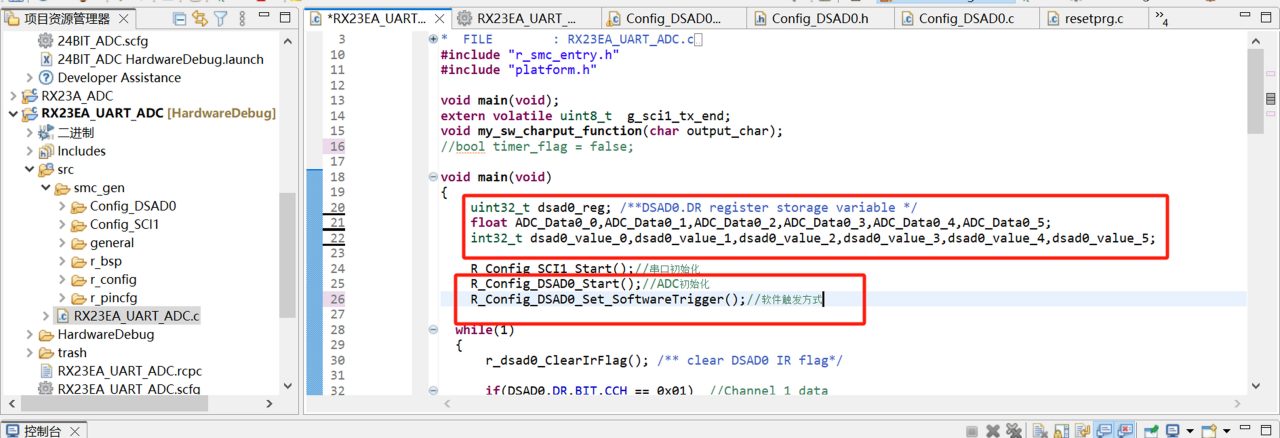The width and height of the screenshot is (1280, 438).
Task: Open Display Selected Console dropdown arrow
Action: coord(1190,431)
